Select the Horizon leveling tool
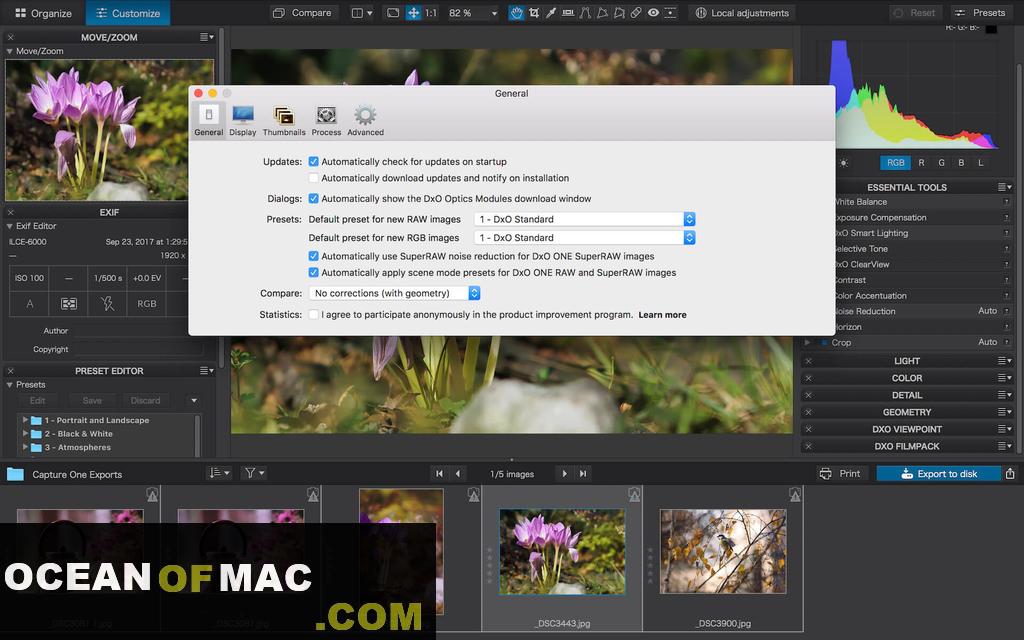This screenshot has height=640, width=1024. pos(568,13)
